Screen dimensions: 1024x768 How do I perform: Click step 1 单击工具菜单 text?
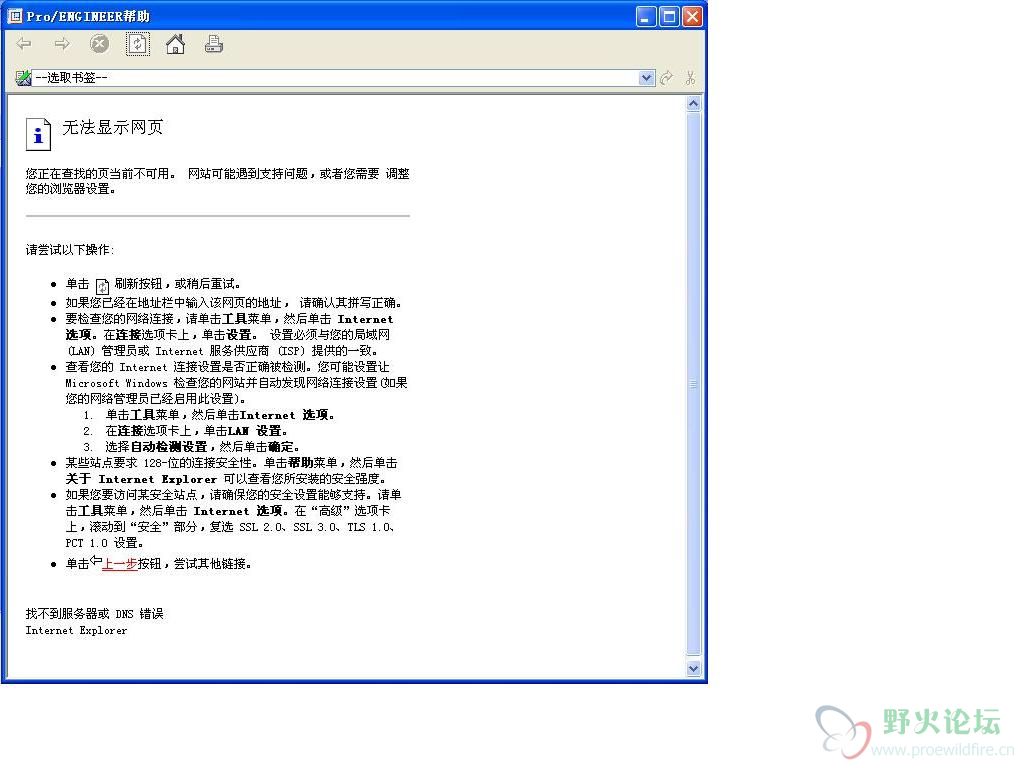(220, 415)
